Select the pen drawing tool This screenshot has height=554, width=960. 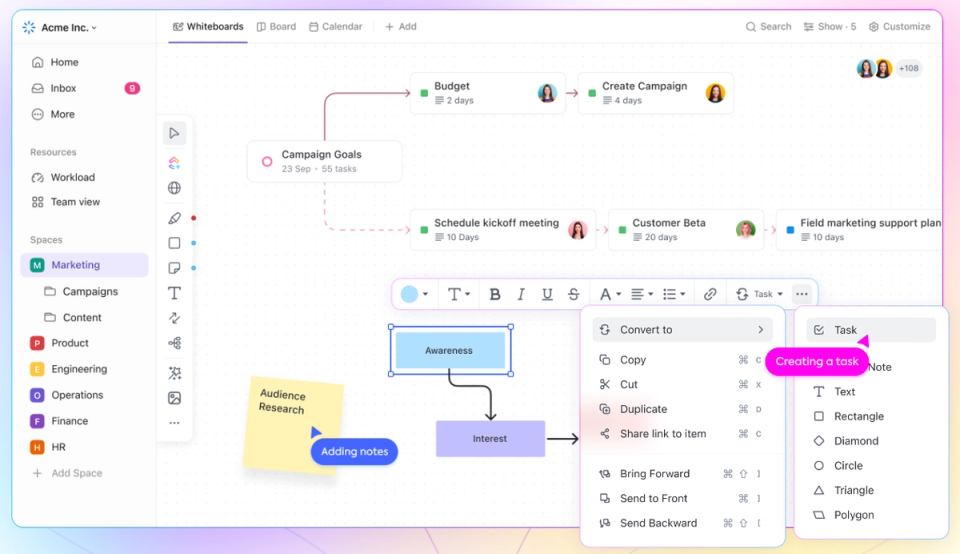click(x=174, y=219)
